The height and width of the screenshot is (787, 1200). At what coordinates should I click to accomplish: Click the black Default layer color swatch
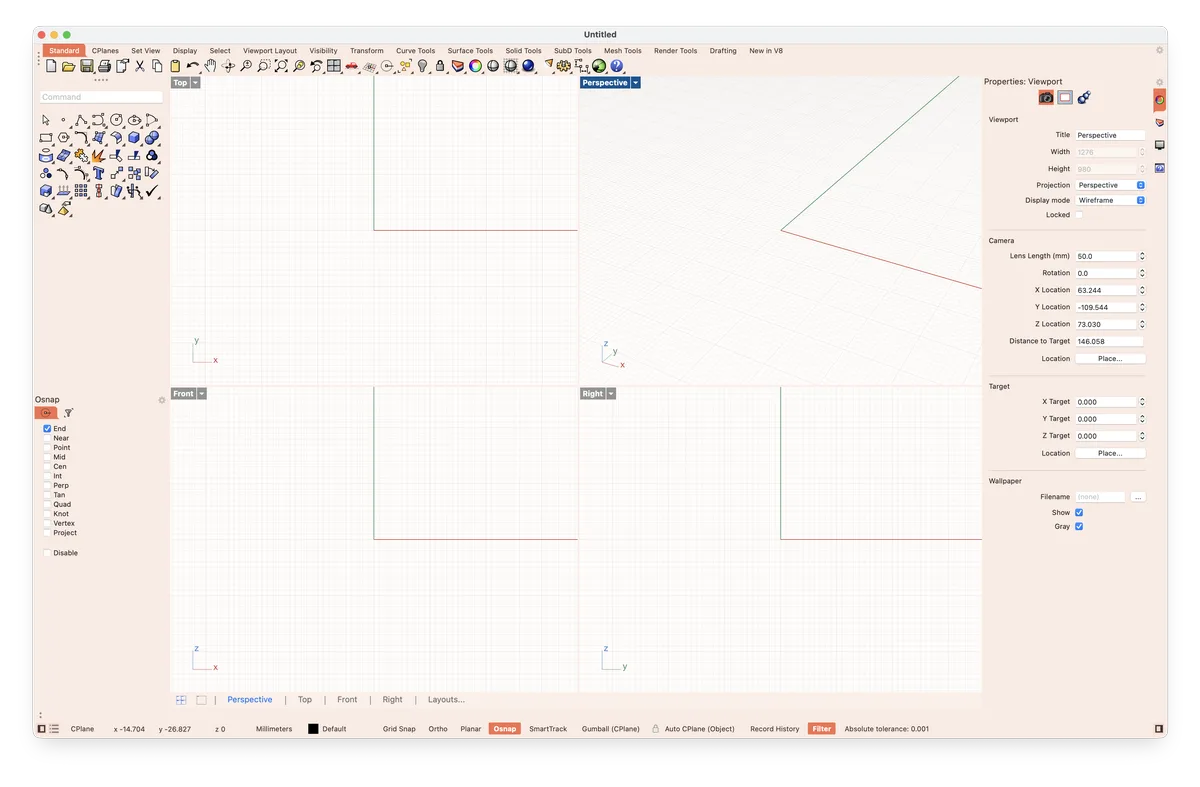pos(313,729)
